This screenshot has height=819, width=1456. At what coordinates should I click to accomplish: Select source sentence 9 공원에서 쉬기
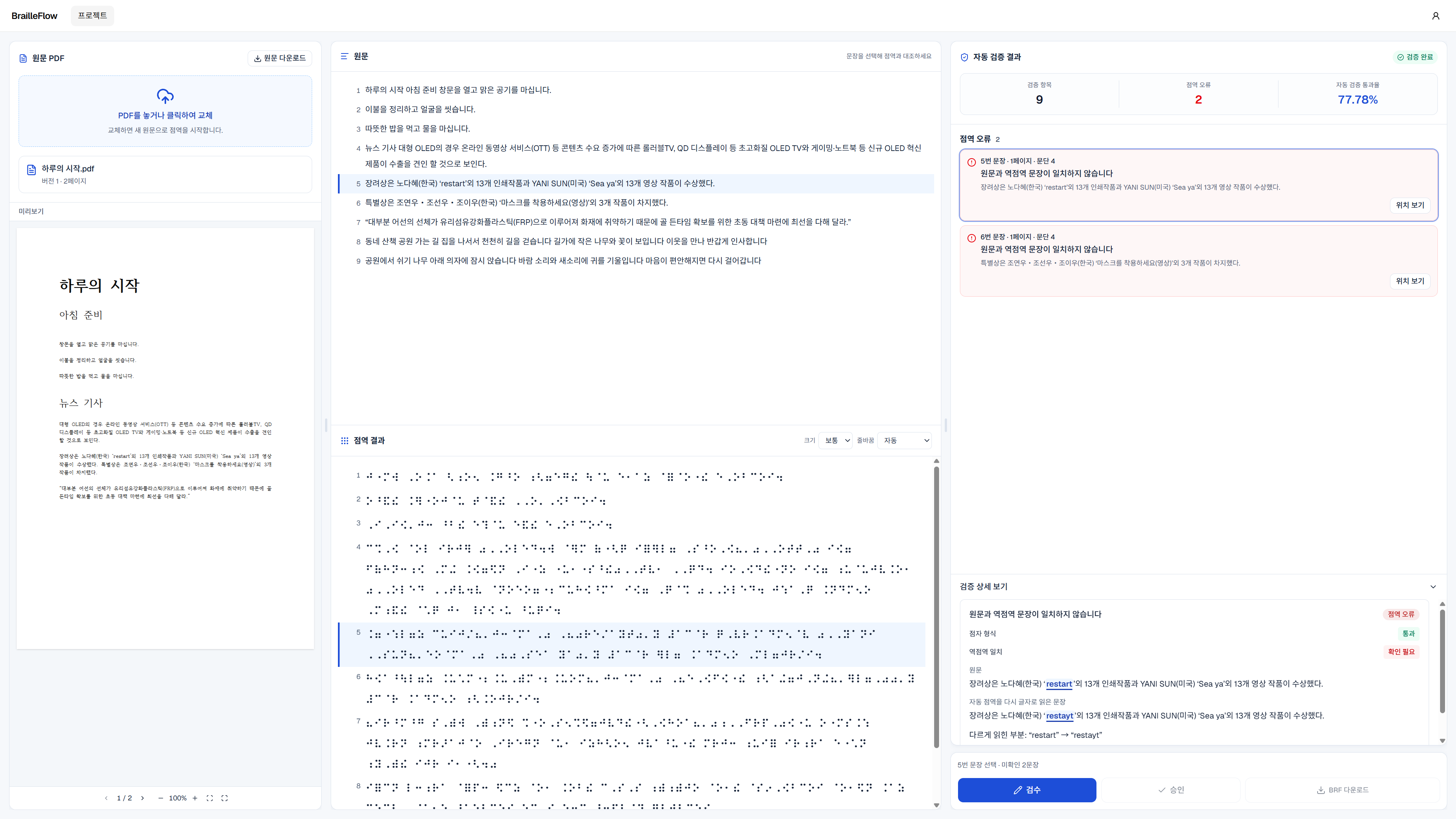[636, 261]
